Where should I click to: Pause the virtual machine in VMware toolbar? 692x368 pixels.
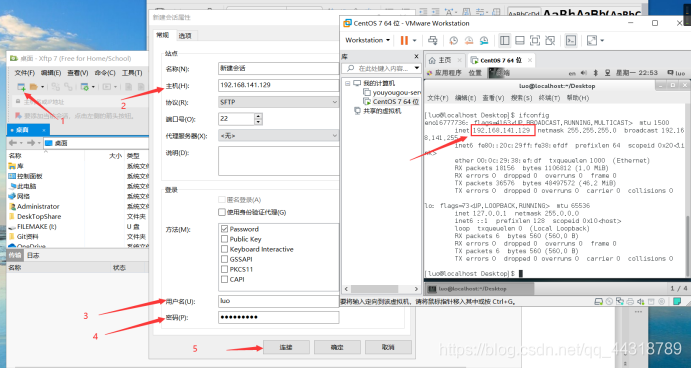click(404, 40)
